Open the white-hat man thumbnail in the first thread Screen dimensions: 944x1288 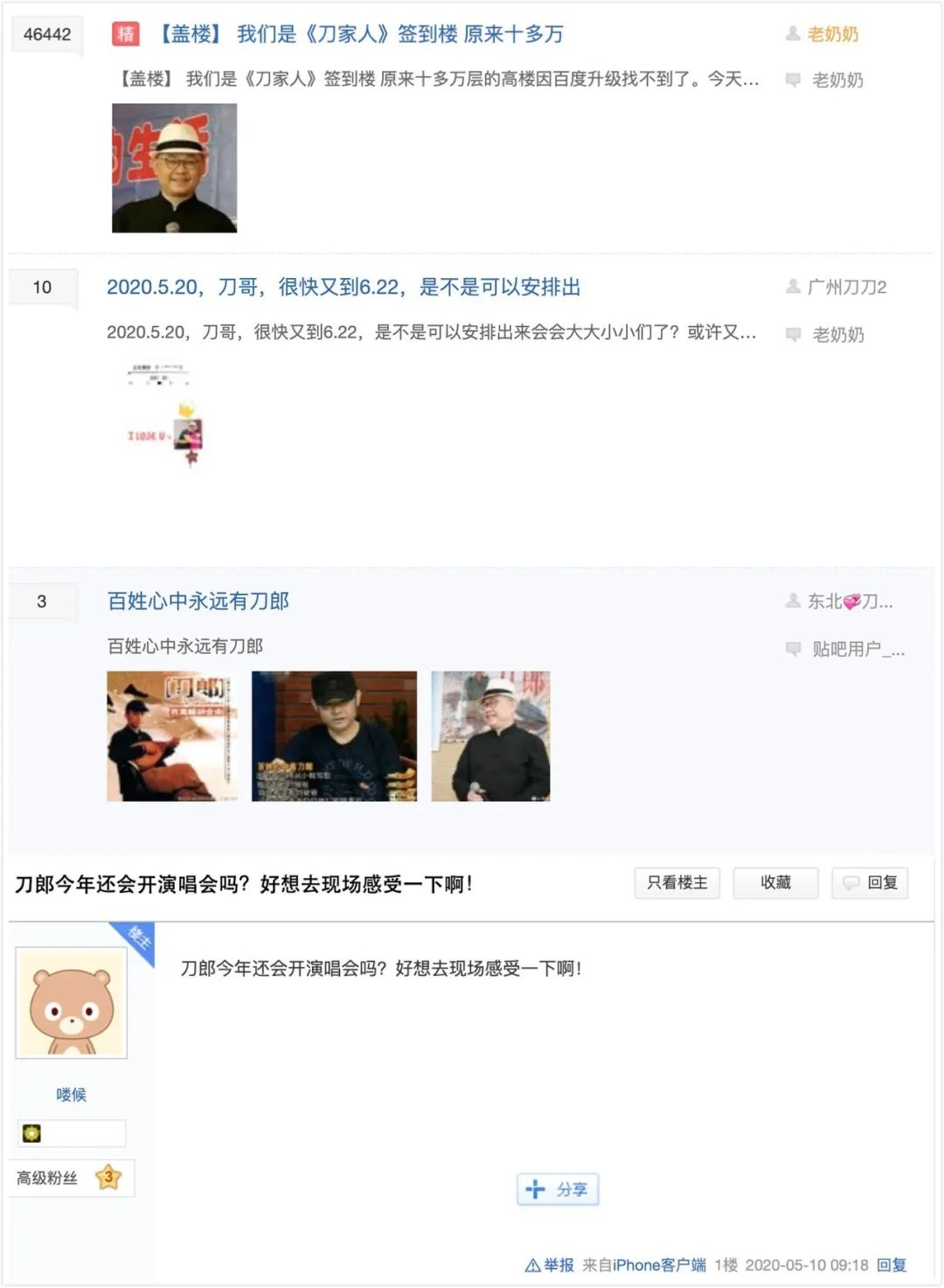(x=174, y=168)
